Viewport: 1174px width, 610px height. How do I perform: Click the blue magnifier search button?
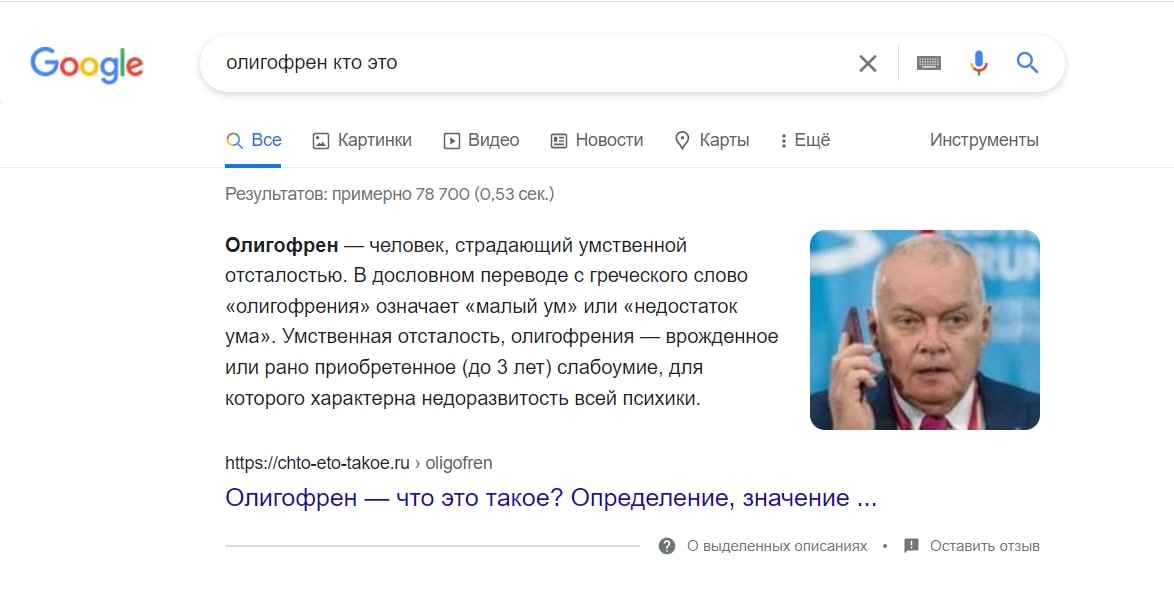tap(1027, 64)
